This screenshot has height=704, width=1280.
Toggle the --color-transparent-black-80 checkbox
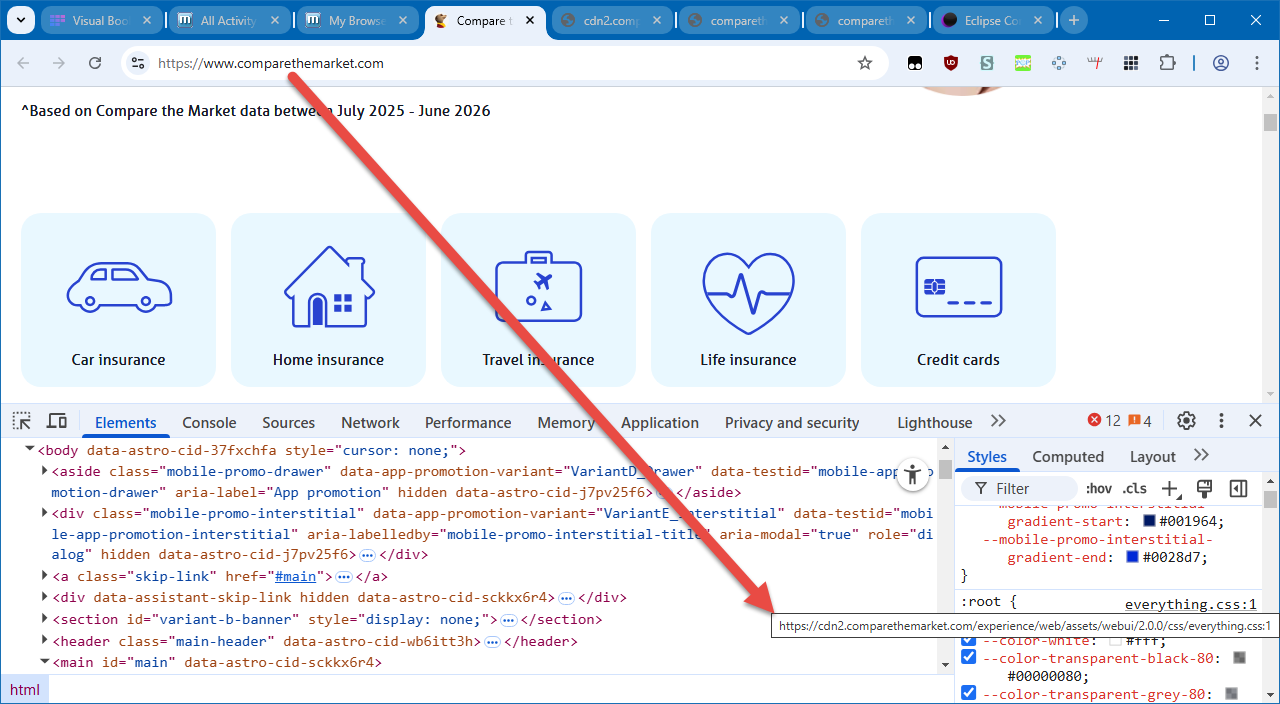(x=968, y=657)
